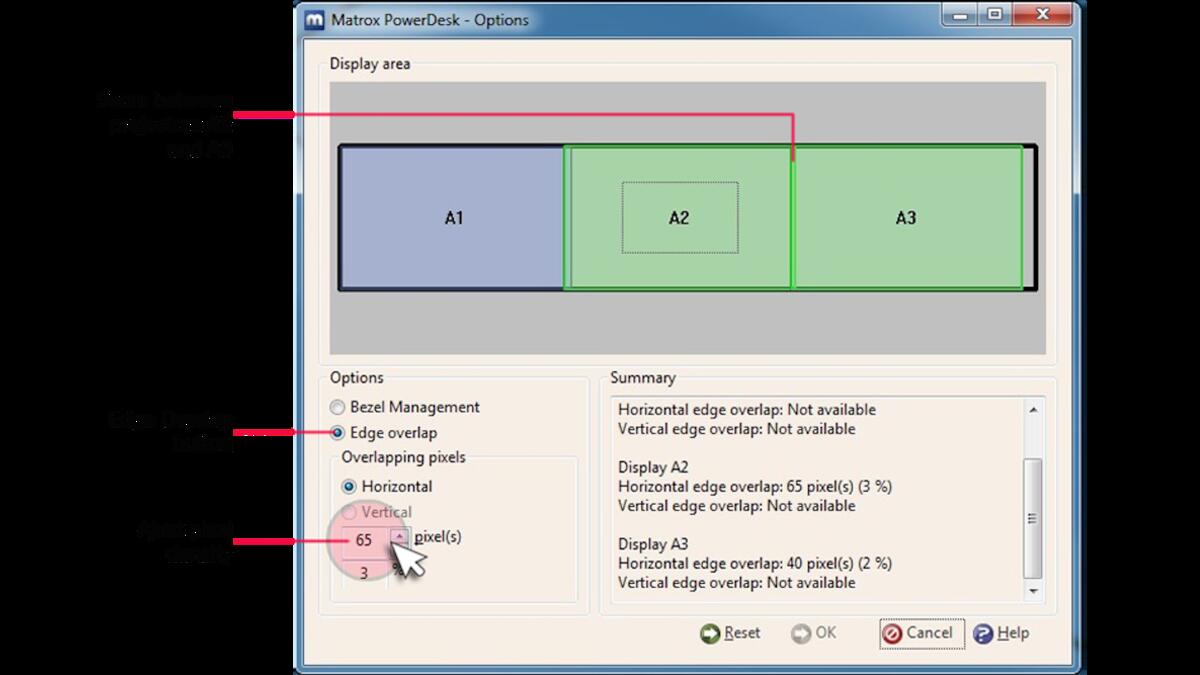1200x675 pixels.
Task: Click the Reset button
Action: pos(731,633)
